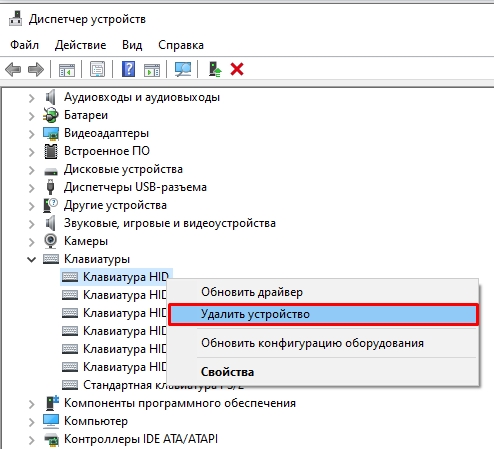Select the Камеры webcam icon

coord(50,241)
